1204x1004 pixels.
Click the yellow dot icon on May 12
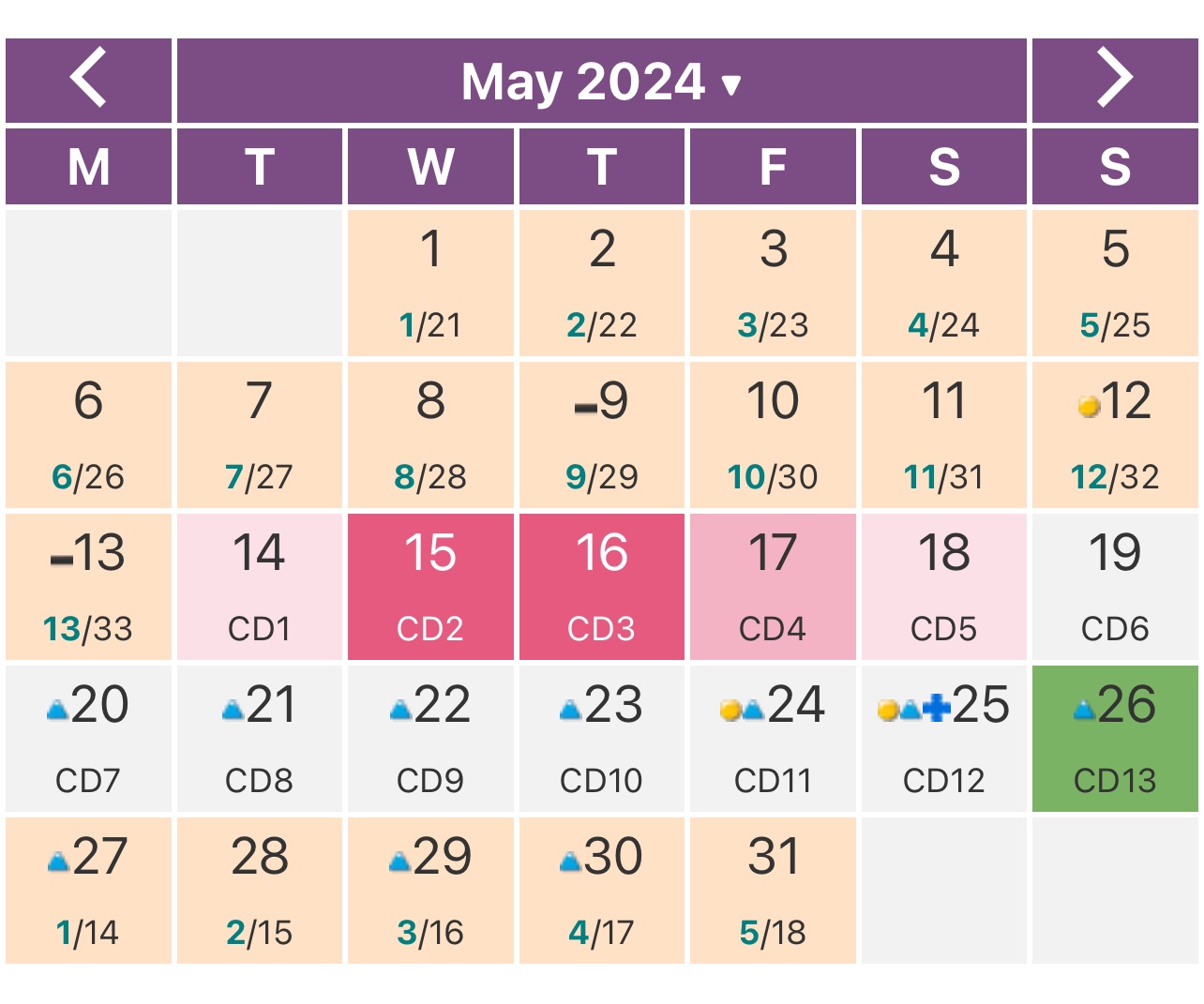[1089, 406]
